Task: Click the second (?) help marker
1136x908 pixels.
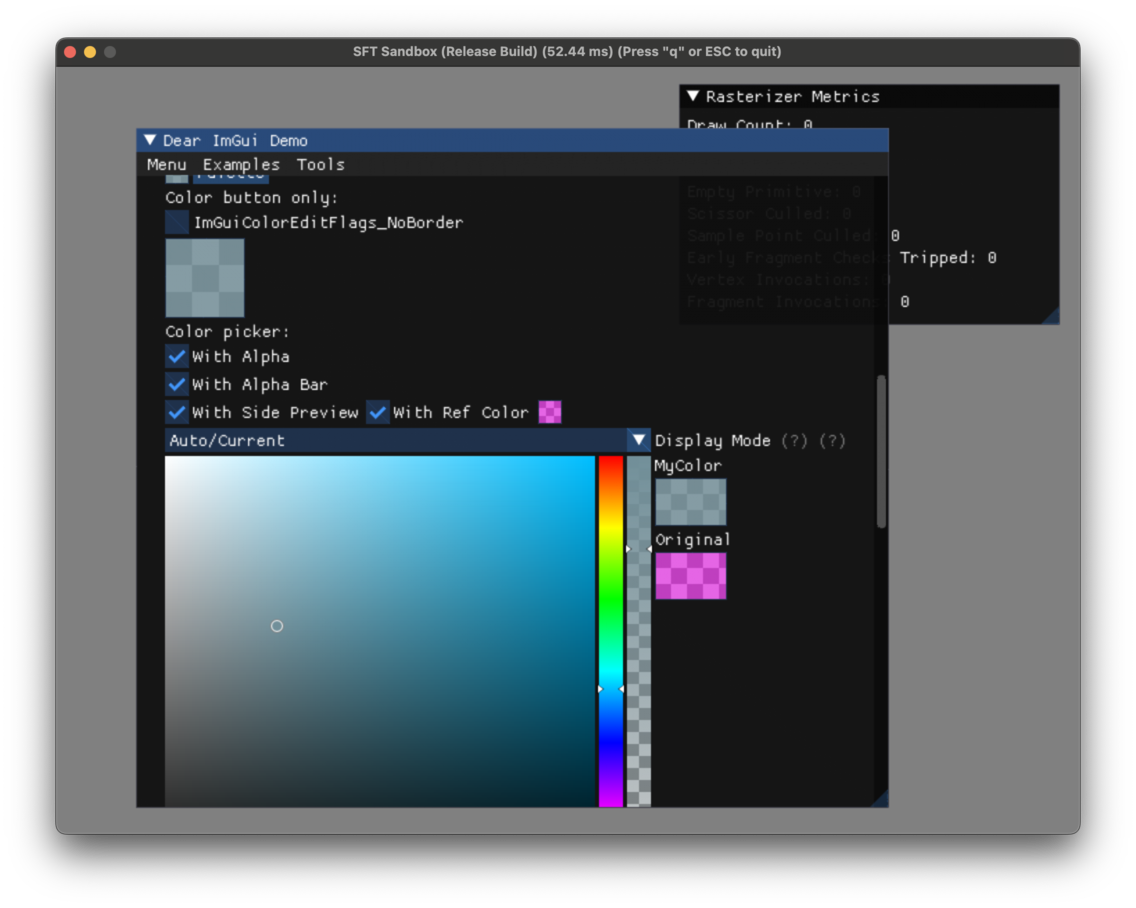Action: 832,441
